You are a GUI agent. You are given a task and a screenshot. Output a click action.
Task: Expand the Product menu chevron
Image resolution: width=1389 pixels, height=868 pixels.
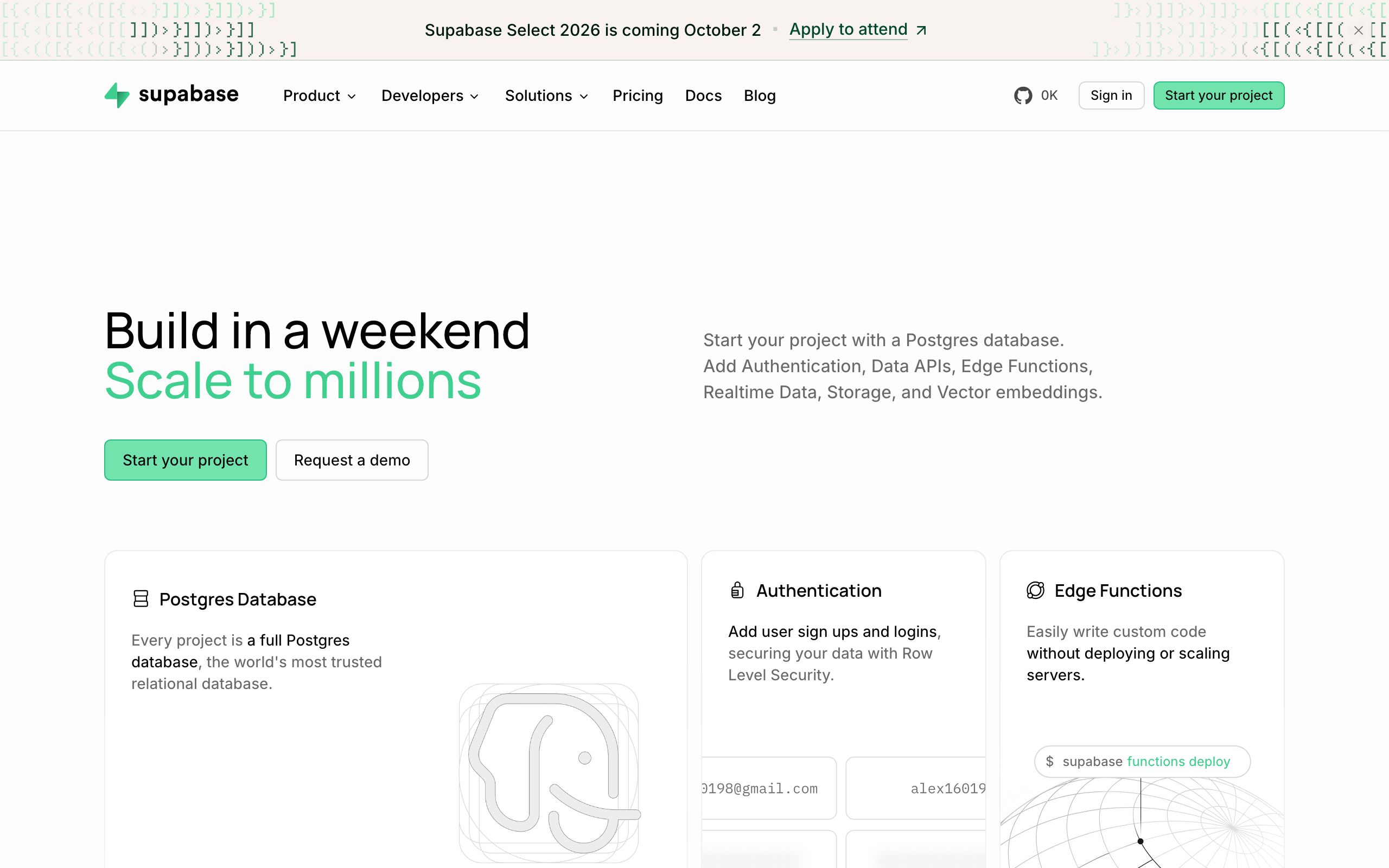point(352,97)
